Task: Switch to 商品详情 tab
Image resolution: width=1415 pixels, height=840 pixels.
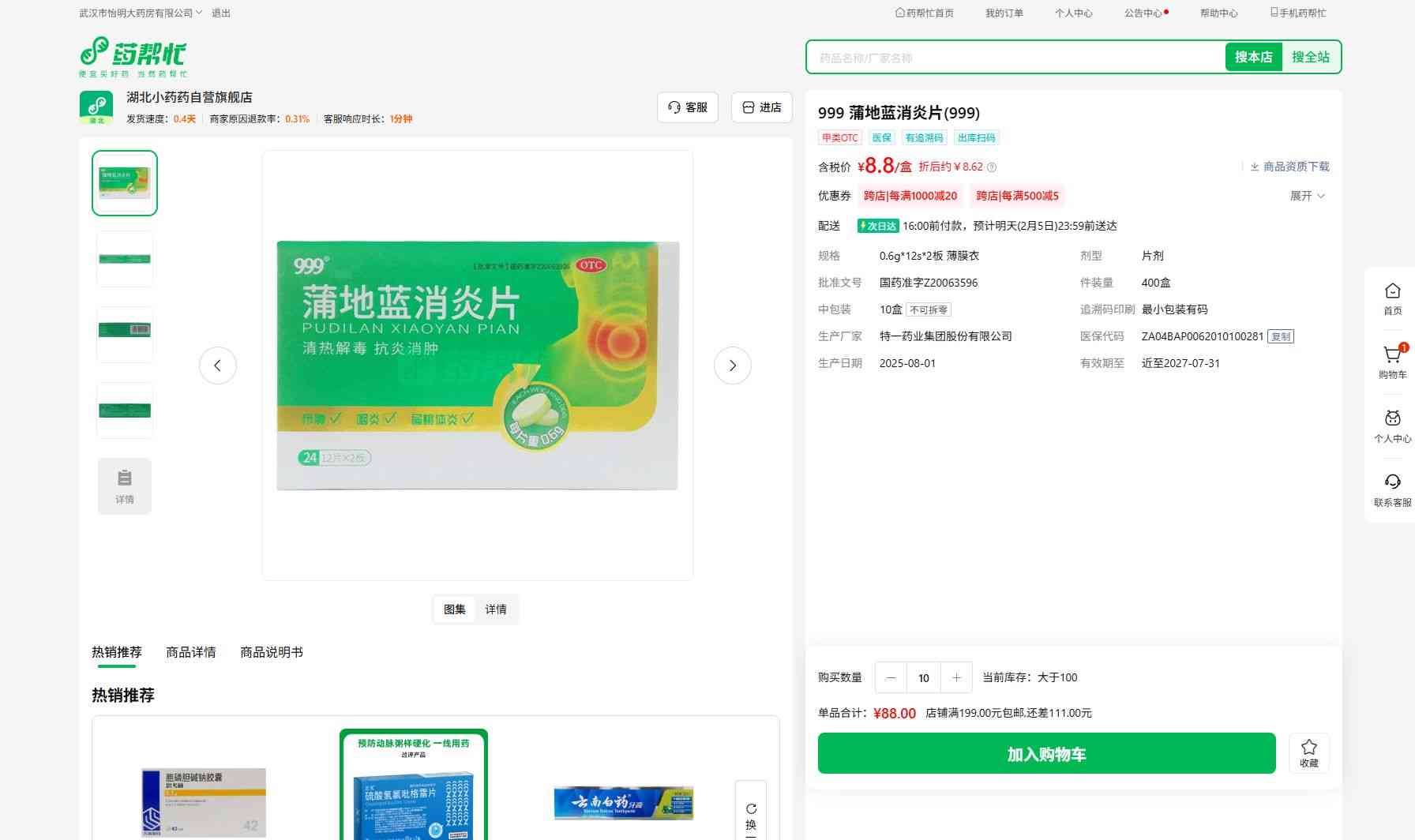Action: click(x=190, y=652)
